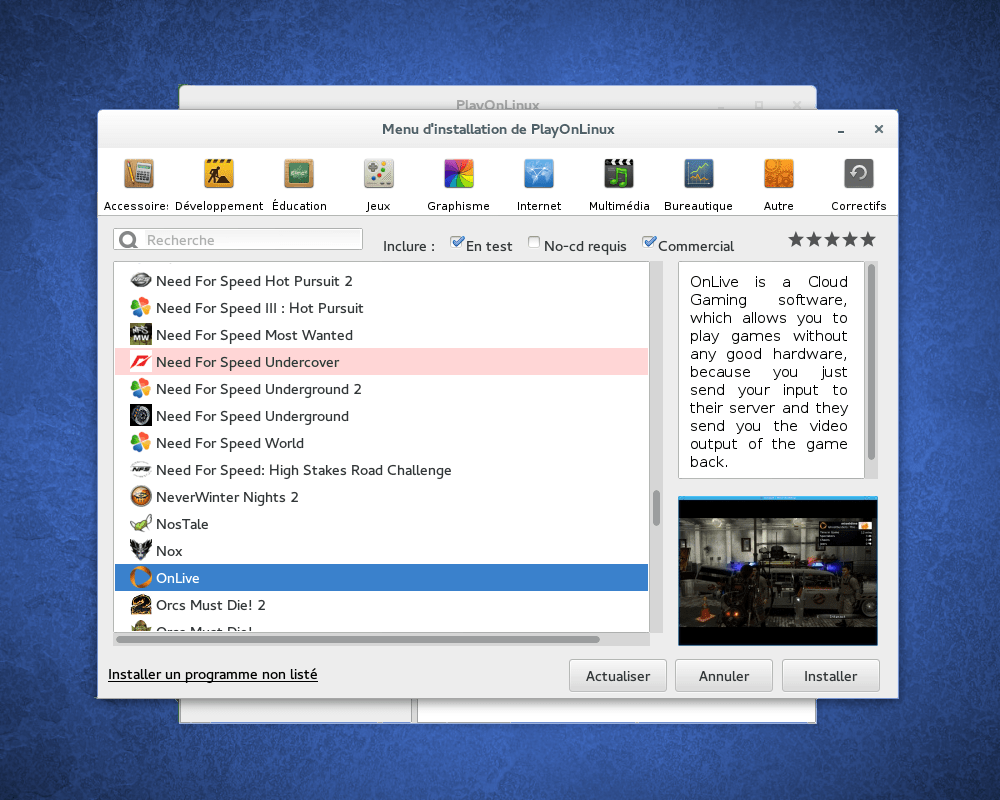Uncheck the En test checkbox
This screenshot has width=1000, height=800.
pos(457,243)
